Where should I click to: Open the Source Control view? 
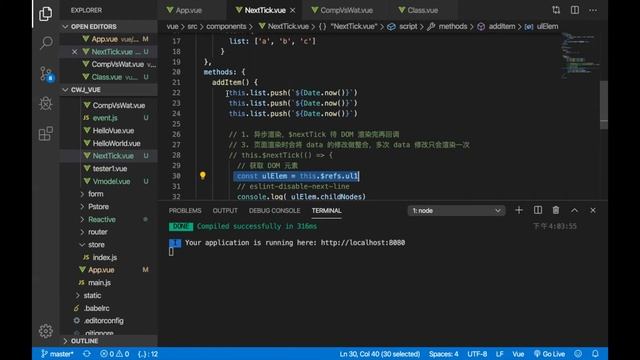click(x=46, y=73)
